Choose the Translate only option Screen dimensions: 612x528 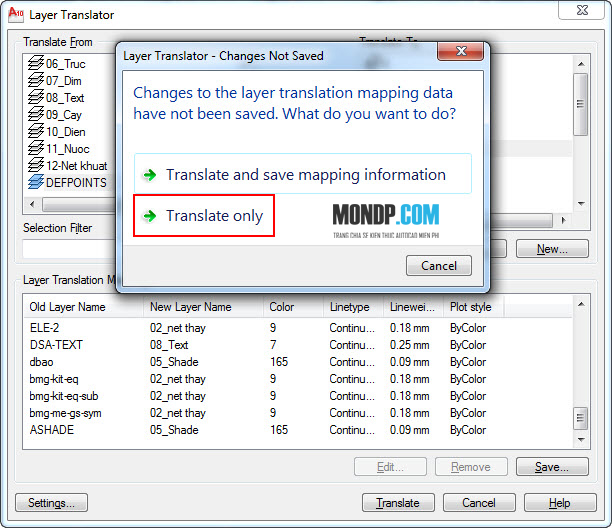[204, 215]
